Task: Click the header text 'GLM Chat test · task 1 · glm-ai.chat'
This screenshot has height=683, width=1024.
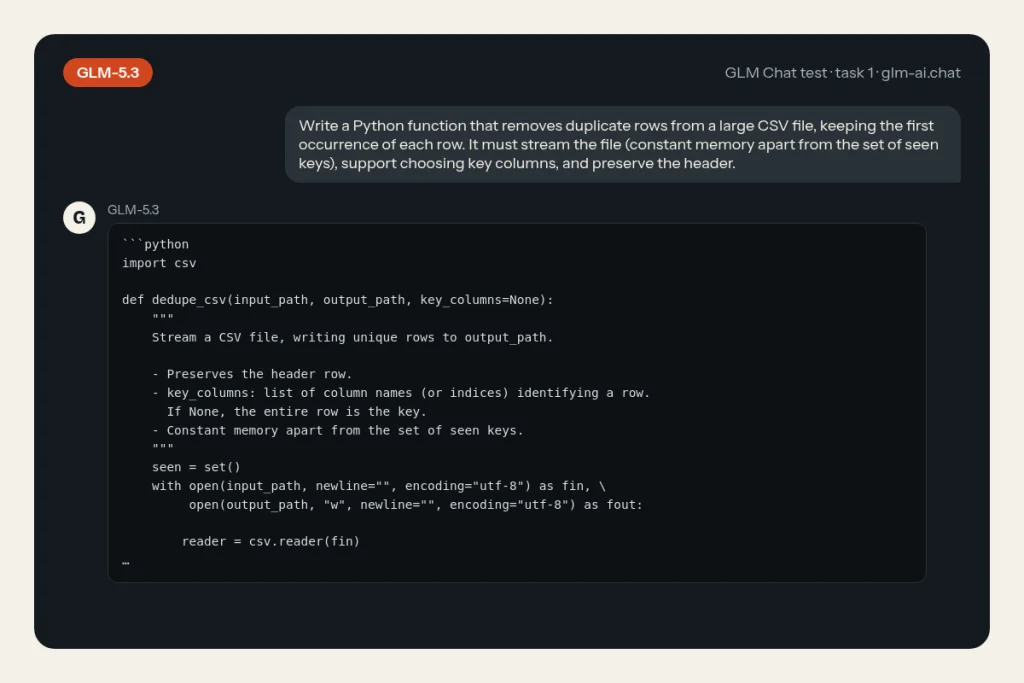Action: [x=842, y=73]
